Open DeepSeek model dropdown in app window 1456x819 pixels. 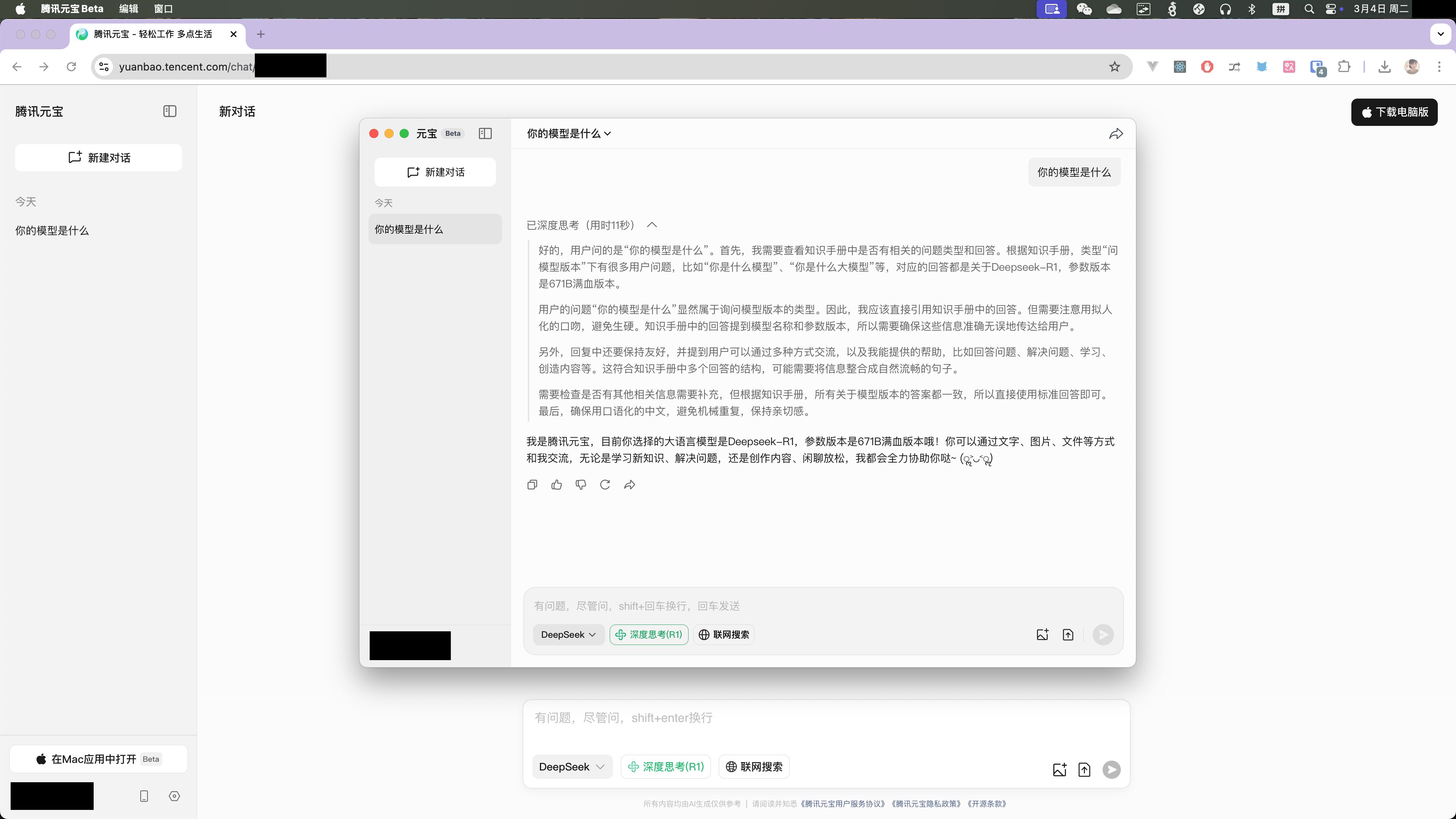click(x=569, y=635)
